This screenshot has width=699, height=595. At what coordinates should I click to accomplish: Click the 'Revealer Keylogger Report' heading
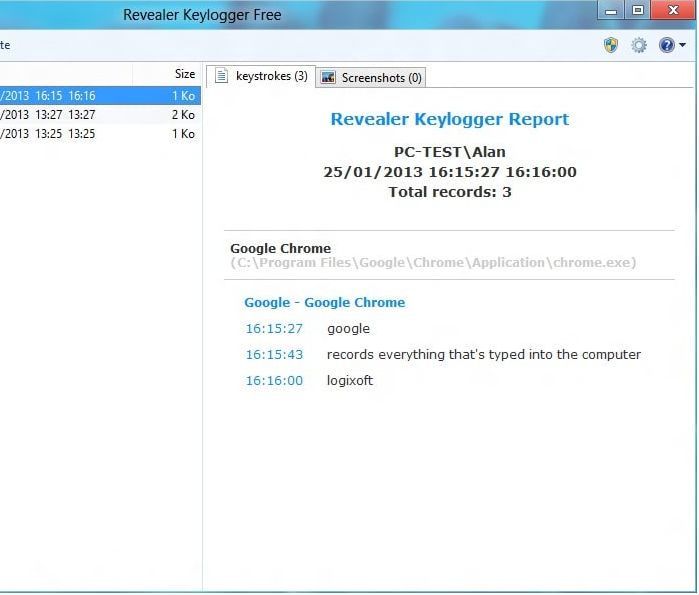tap(449, 119)
